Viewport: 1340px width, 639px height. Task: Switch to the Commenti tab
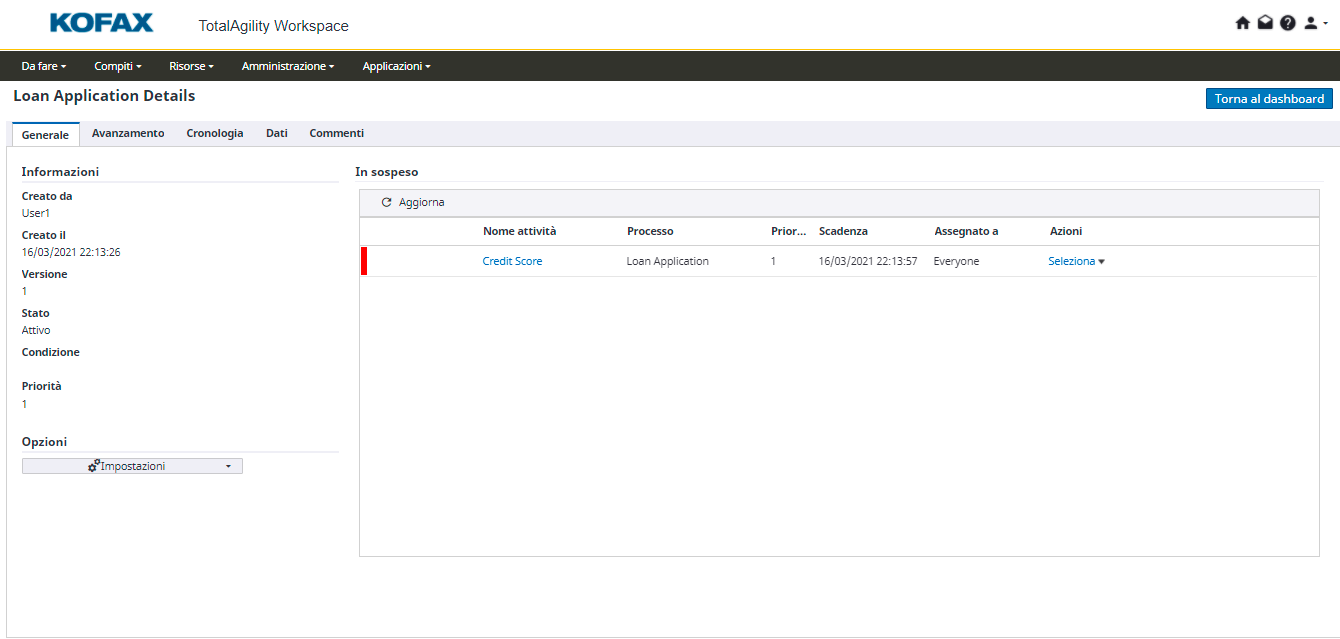click(x=336, y=133)
